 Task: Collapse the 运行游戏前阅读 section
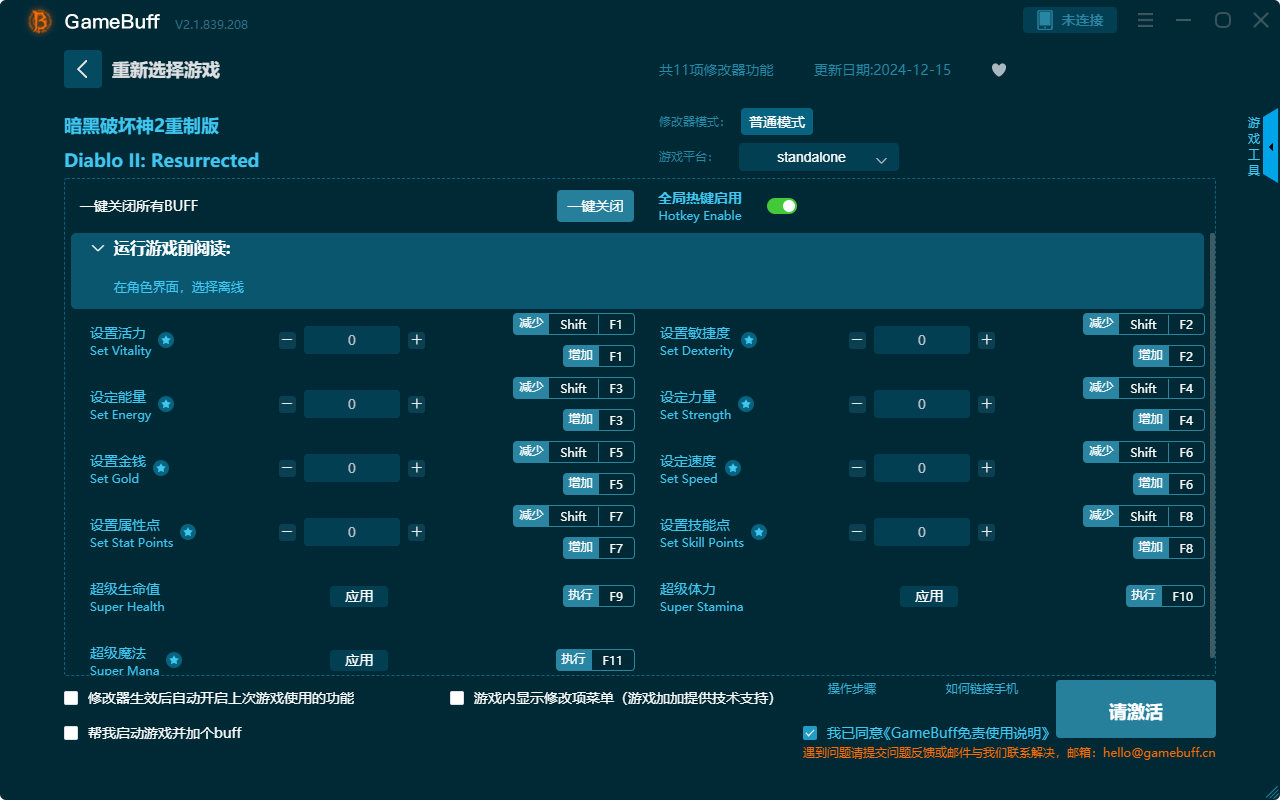(97, 248)
